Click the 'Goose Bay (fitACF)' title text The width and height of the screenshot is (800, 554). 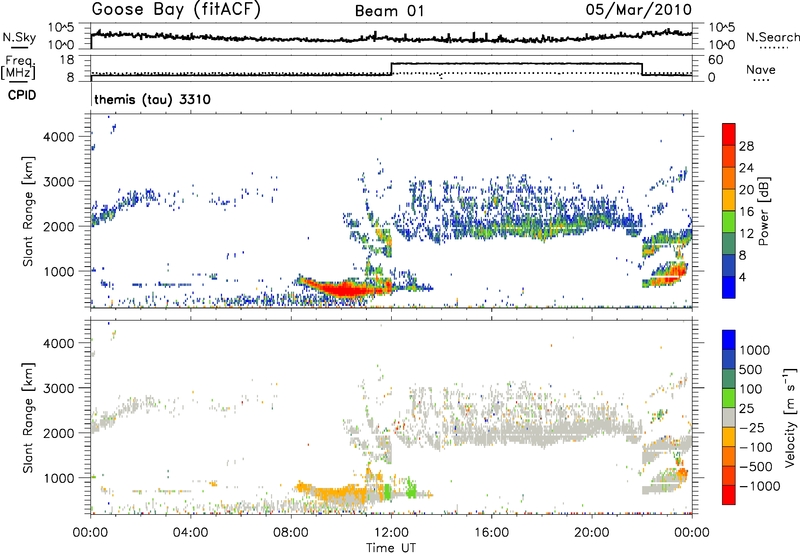[x=176, y=10]
